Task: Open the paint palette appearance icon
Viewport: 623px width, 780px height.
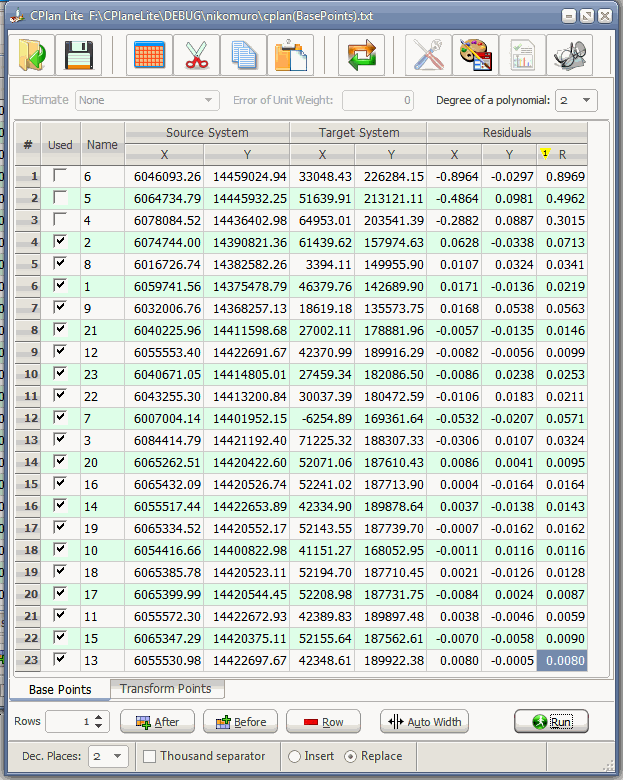Action: [476, 56]
